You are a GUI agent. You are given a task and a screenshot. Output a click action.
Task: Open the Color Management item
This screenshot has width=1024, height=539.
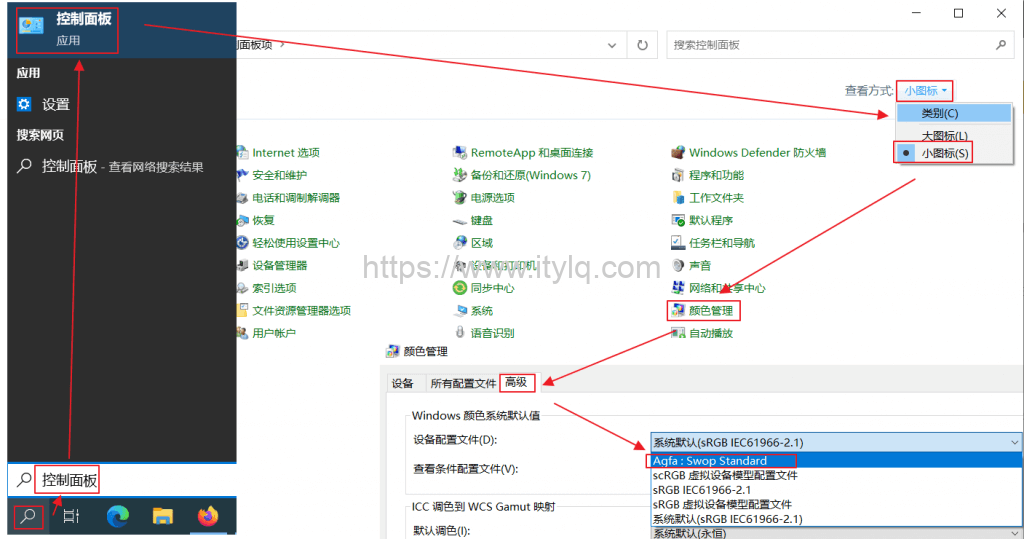(716, 311)
